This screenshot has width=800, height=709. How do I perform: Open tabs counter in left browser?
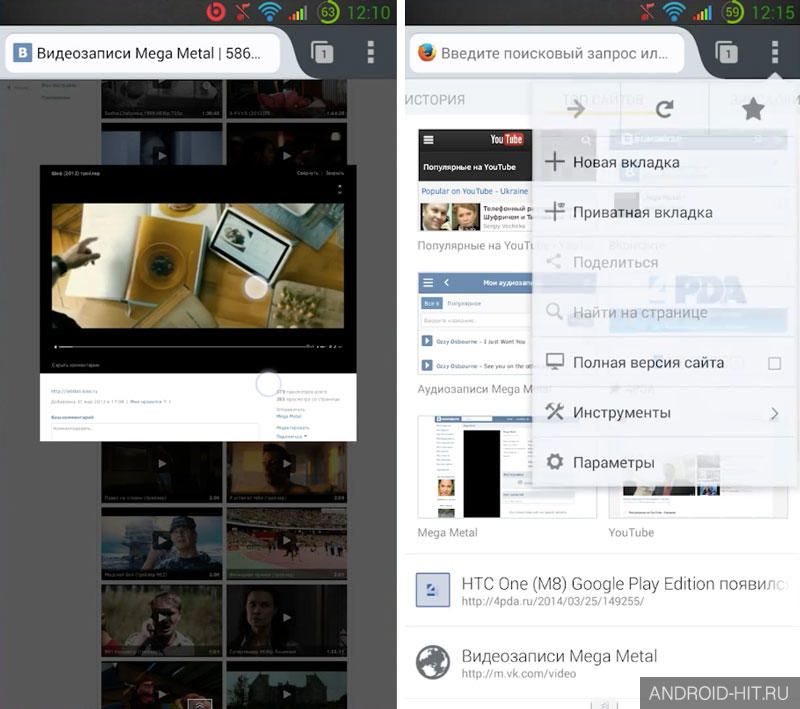click(322, 52)
